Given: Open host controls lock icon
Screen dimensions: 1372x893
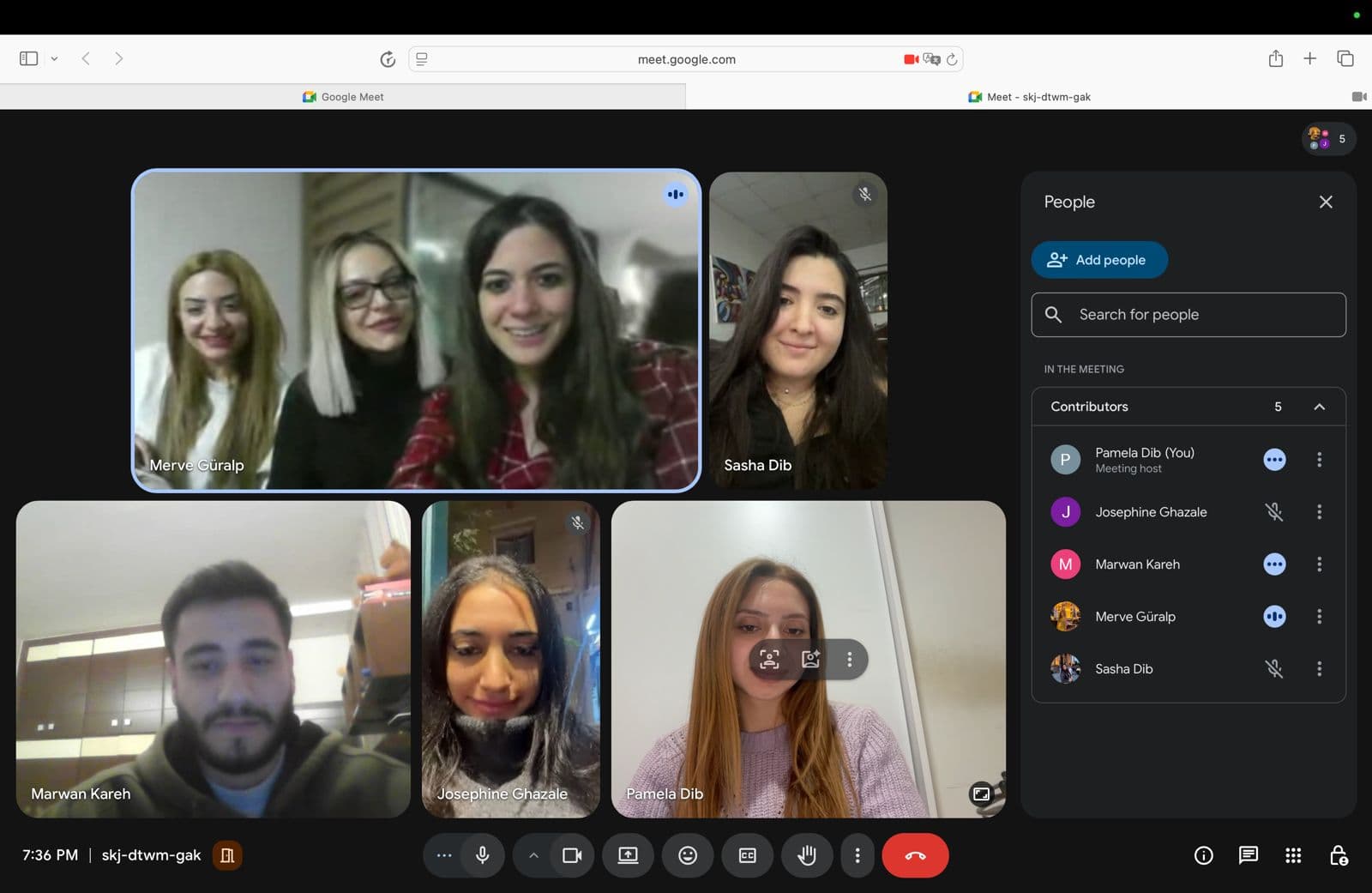Looking at the screenshot, I should (1338, 855).
